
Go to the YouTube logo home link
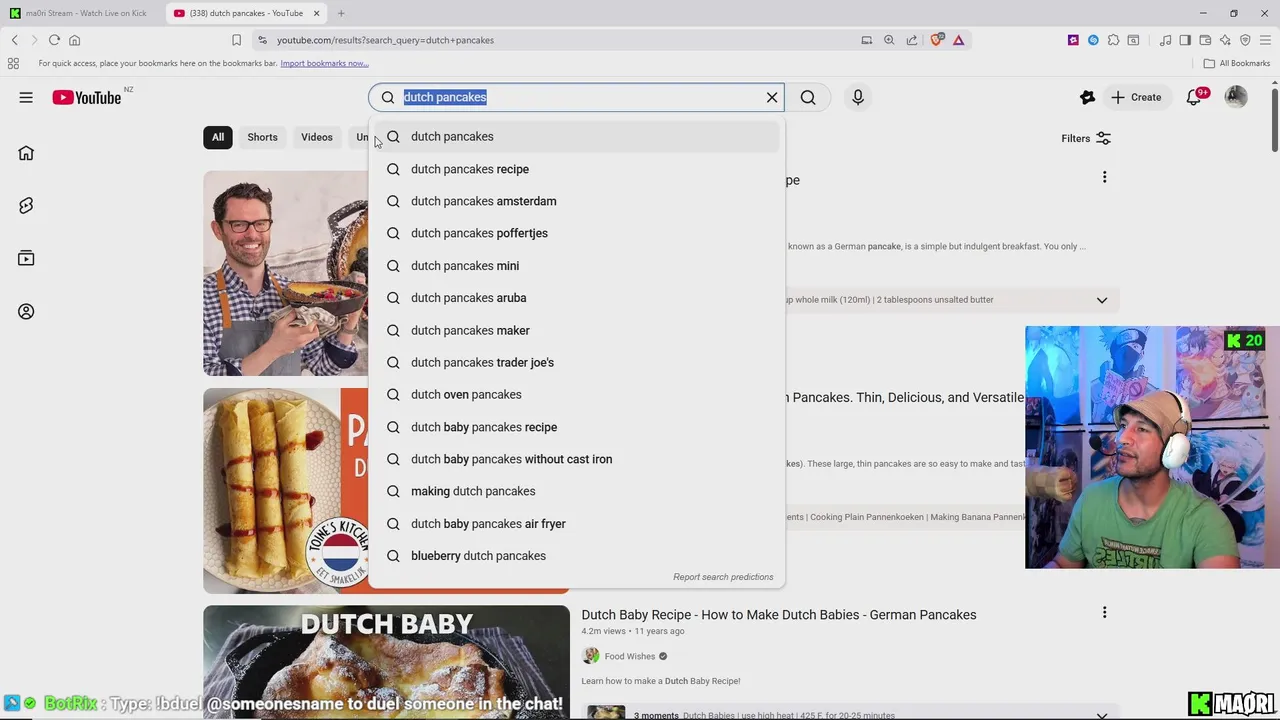pos(87,97)
